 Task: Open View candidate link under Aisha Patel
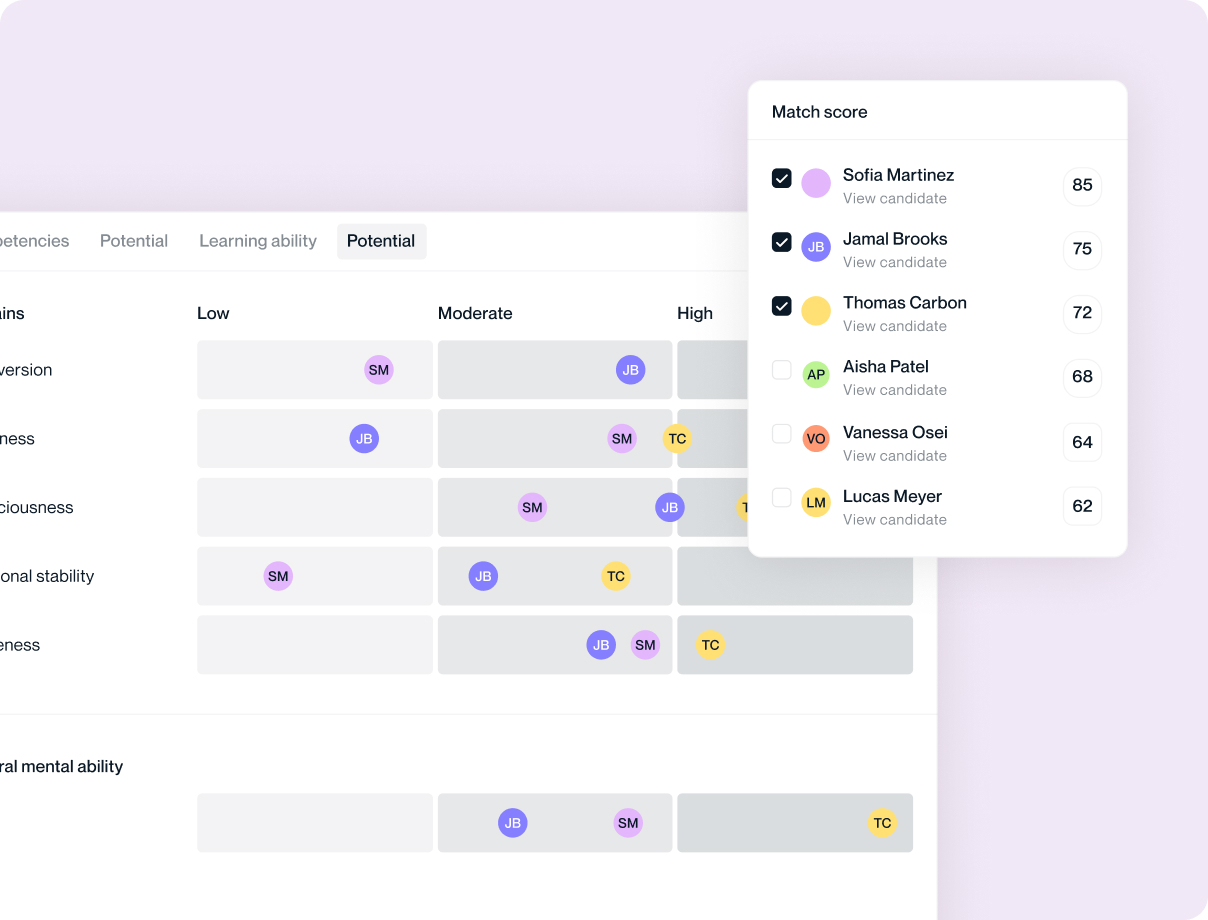pyautogui.click(x=895, y=390)
